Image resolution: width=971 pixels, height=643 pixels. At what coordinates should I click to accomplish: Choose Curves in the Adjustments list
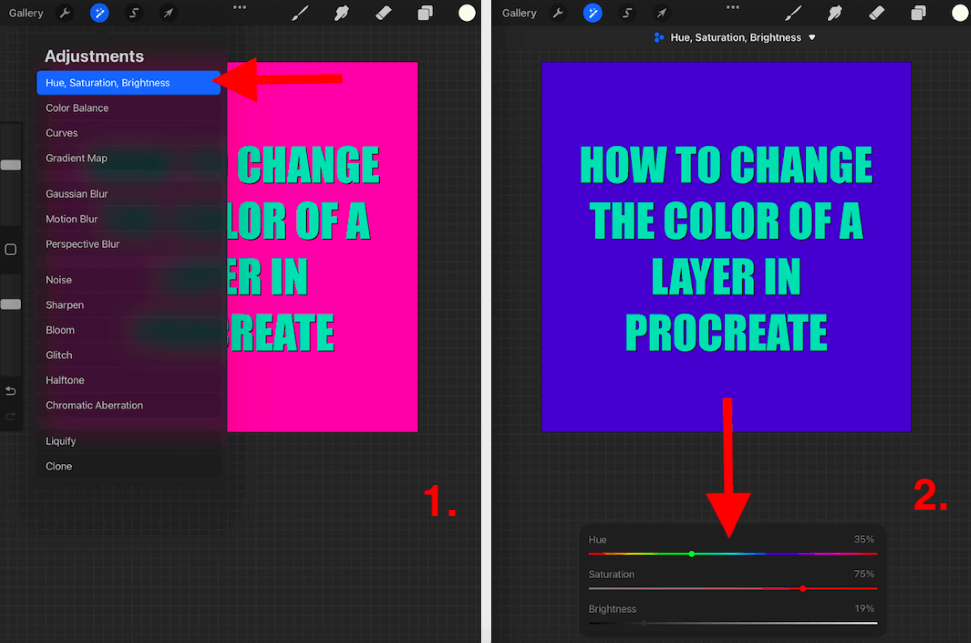[62, 132]
